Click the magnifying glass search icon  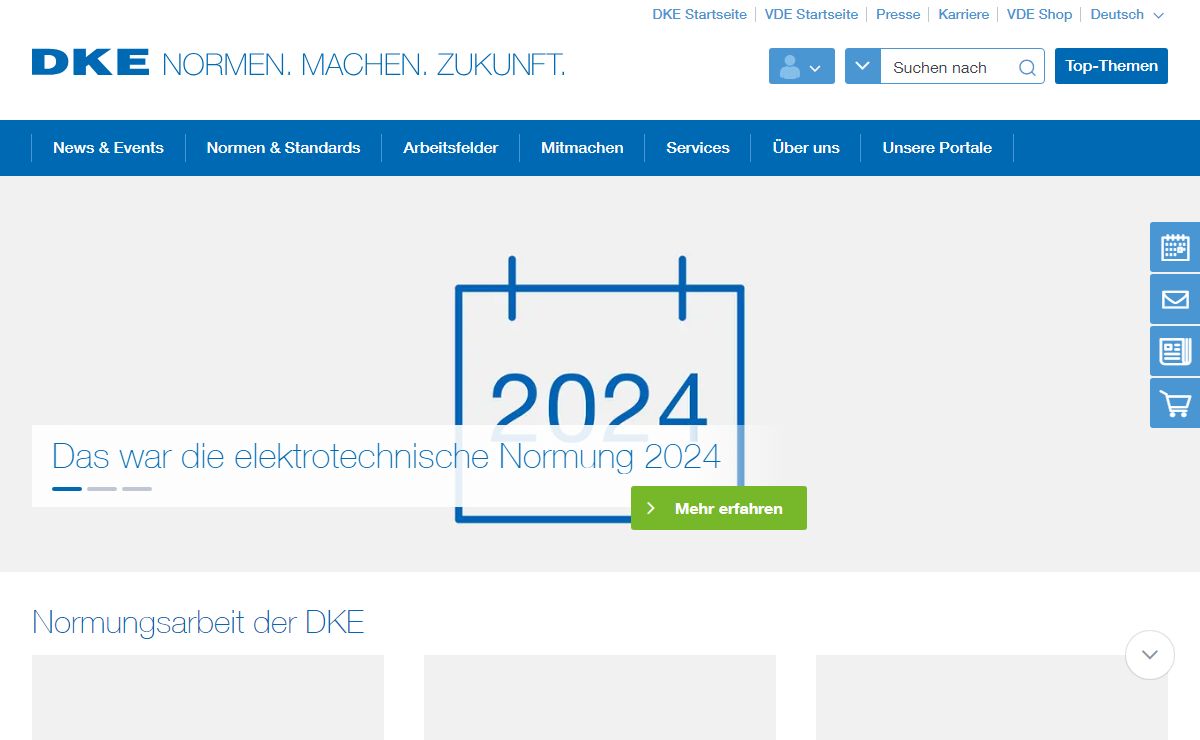[x=1027, y=67]
